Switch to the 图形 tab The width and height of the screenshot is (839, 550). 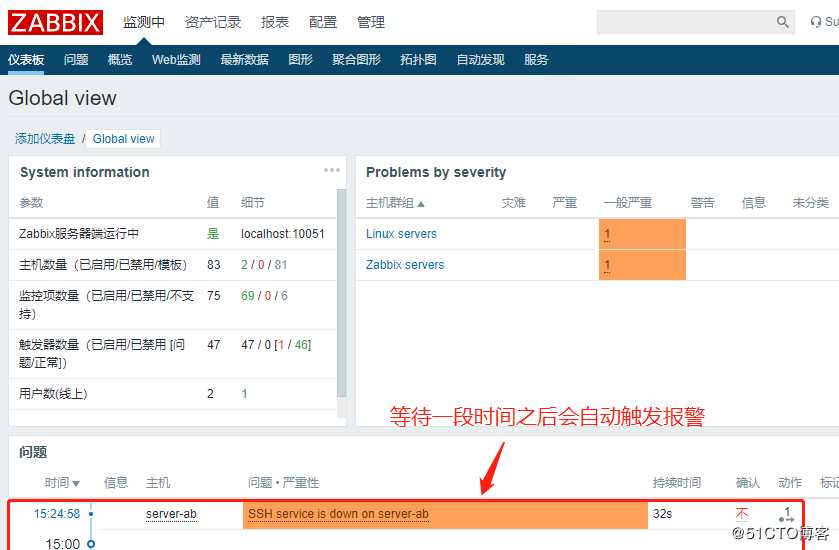point(300,60)
